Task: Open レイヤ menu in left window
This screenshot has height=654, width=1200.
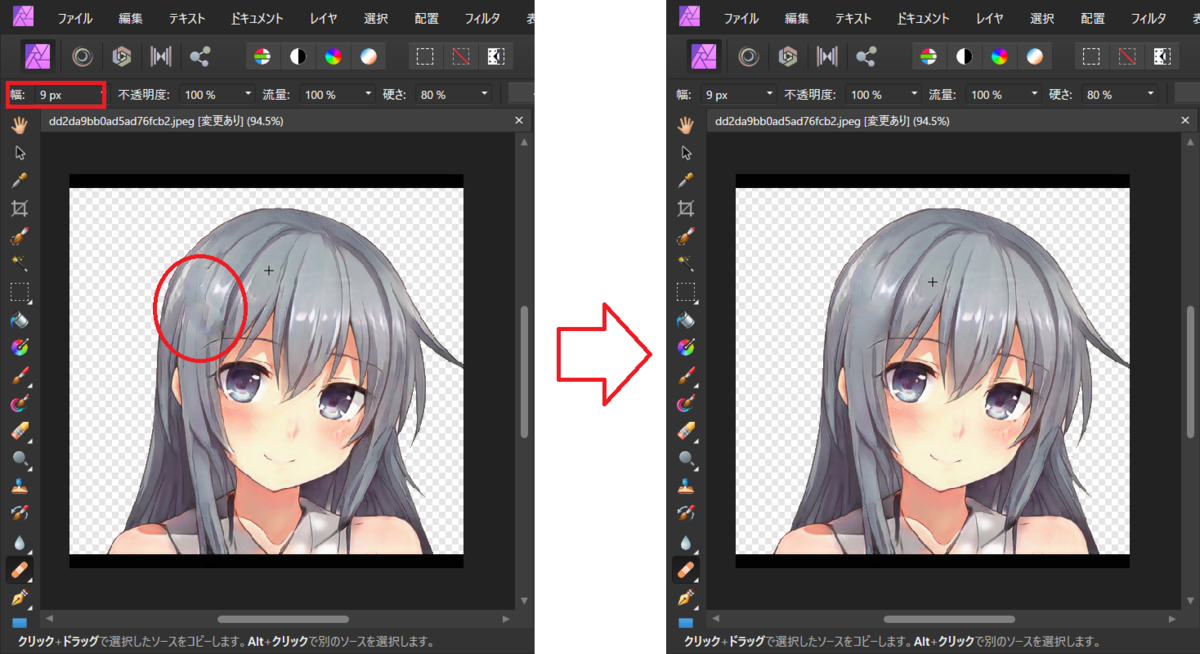Action: point(323,18)
